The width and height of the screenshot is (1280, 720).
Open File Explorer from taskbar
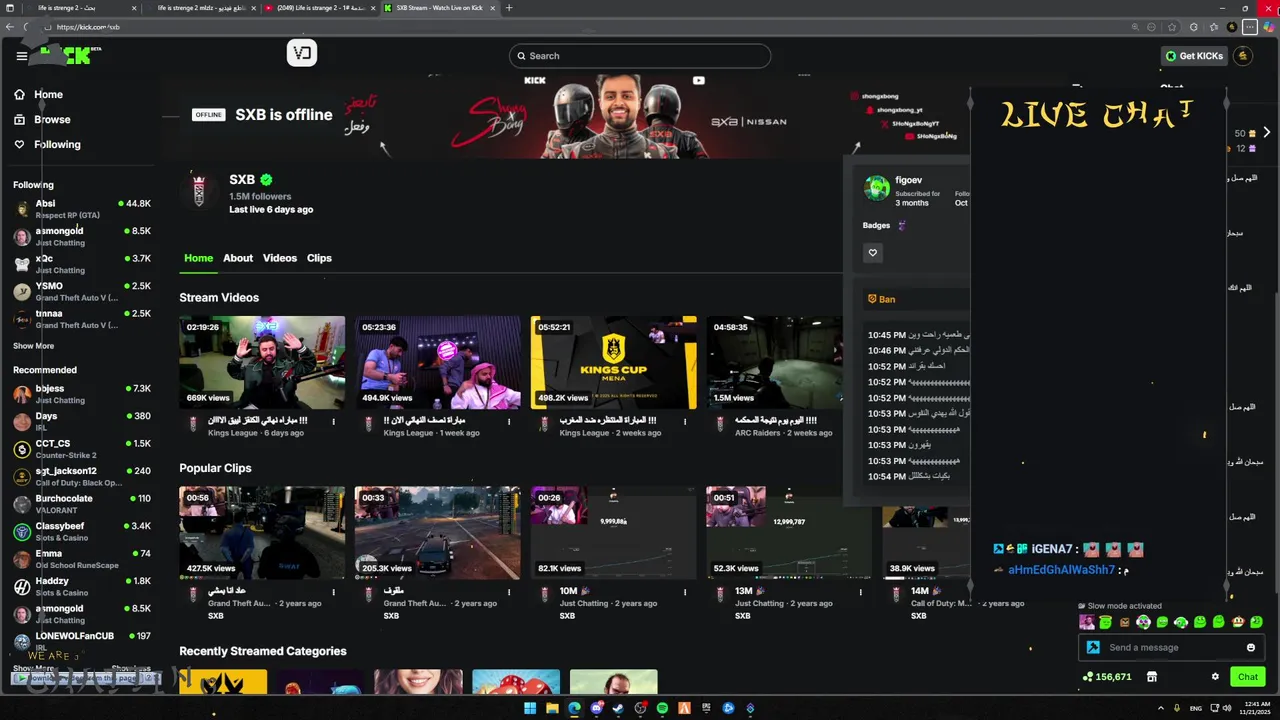[552, 708]
